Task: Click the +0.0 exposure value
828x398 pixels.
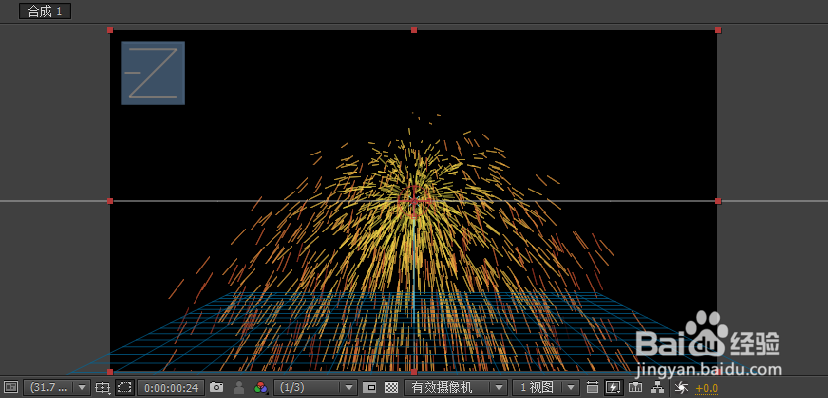Action: tap(707, 389)
